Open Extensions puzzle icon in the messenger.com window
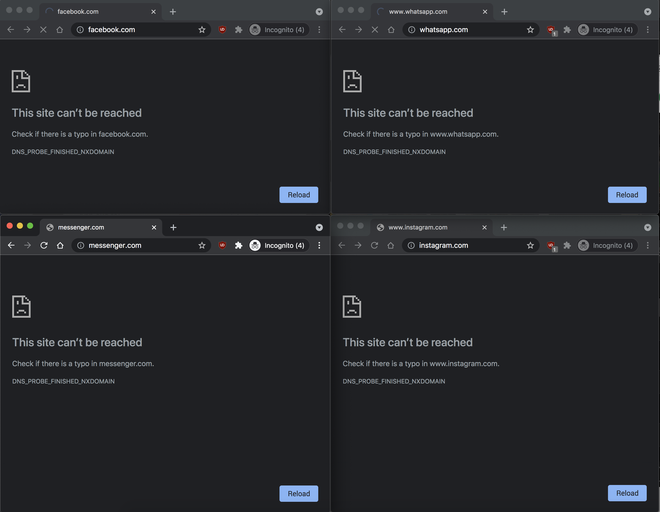This screenshot has width=660, height=512. pyautogui.click(x=238, y=245)
